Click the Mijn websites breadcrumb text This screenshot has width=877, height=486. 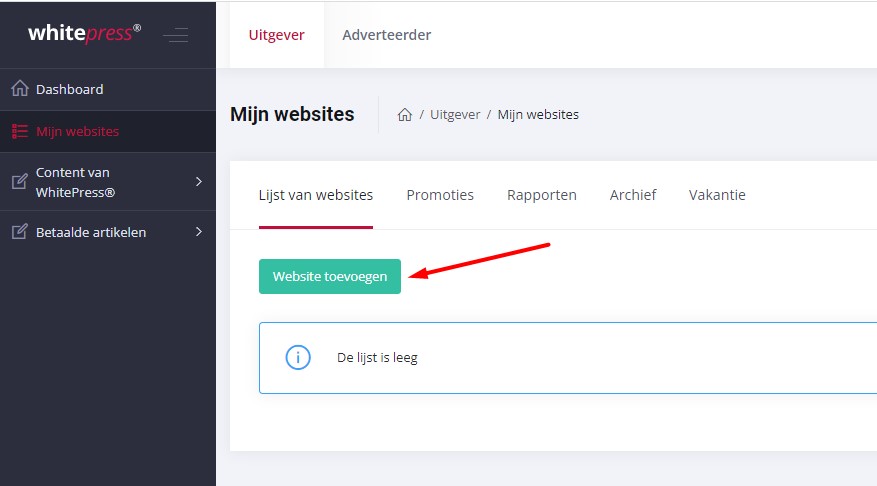click(x=538, y=115)
